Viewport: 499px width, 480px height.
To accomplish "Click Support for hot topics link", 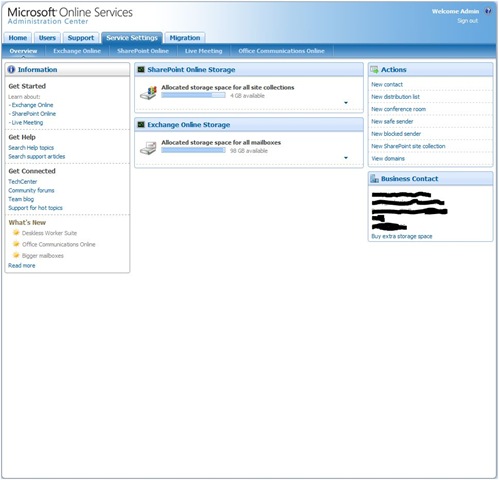I will pos(35,208).
